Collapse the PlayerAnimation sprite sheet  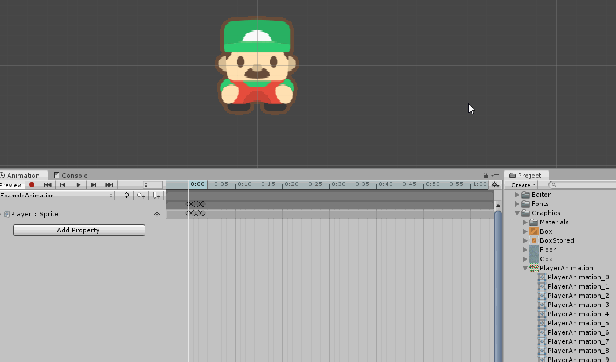[x=525, y=268]
